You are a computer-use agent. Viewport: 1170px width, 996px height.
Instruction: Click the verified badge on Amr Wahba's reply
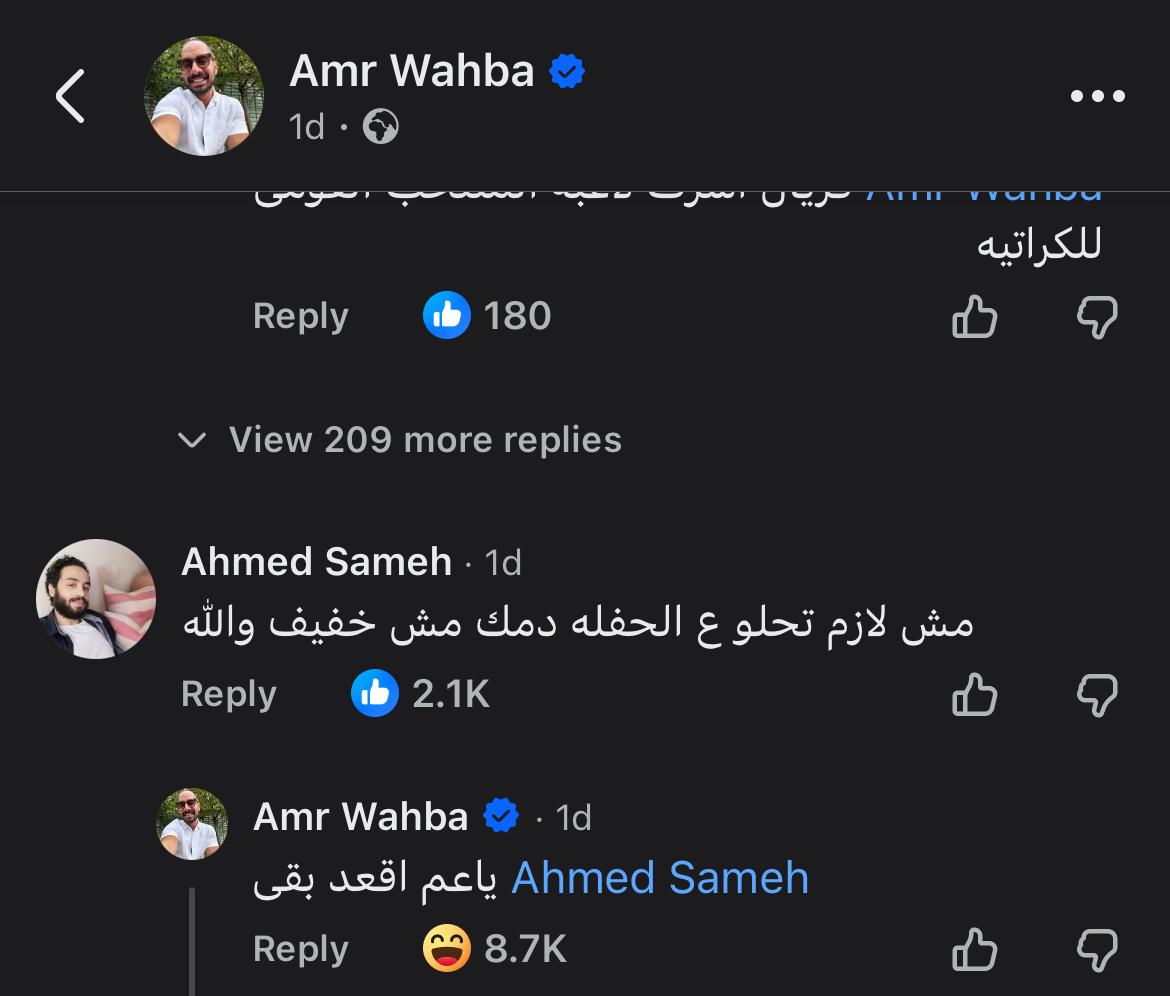point(501,816)
